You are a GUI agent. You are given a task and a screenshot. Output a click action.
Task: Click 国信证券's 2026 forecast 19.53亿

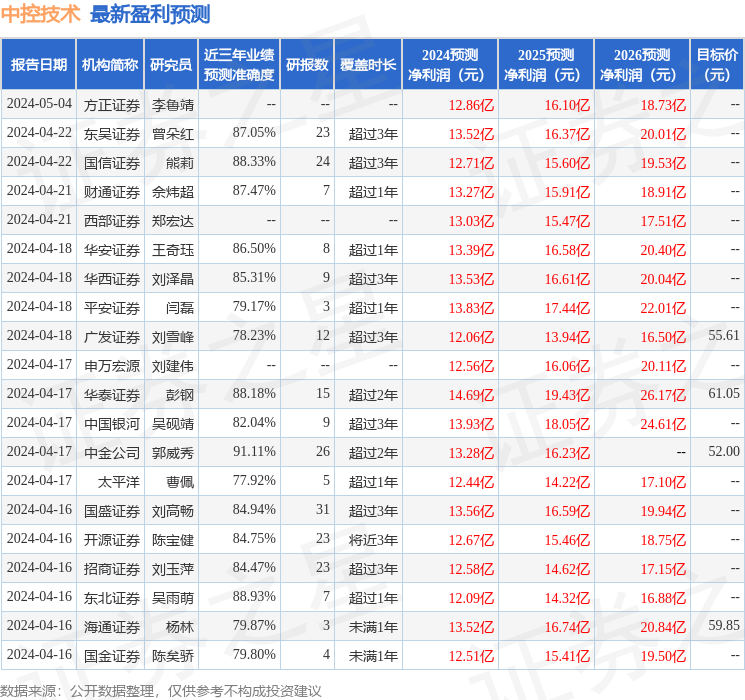pyautogui.click(x=663, y=163)
